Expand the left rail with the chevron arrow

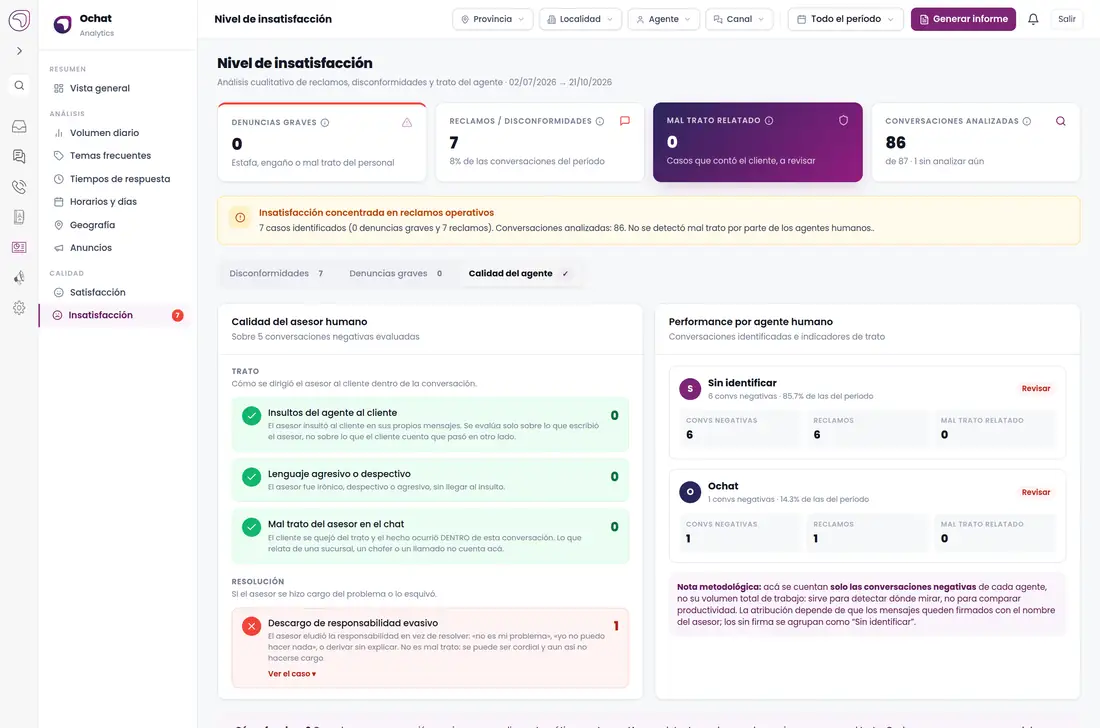19,50
